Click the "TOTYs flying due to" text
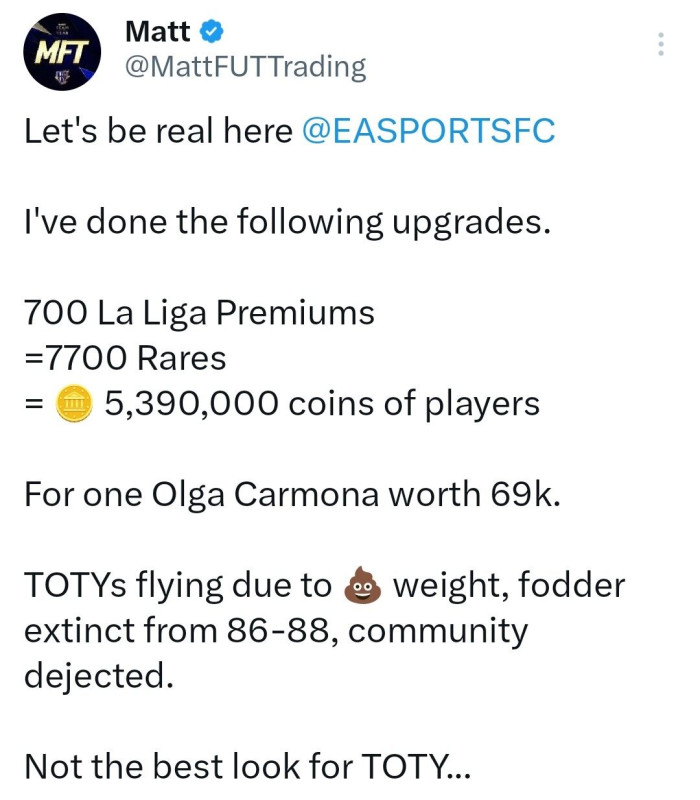 [x=178, y=586]
